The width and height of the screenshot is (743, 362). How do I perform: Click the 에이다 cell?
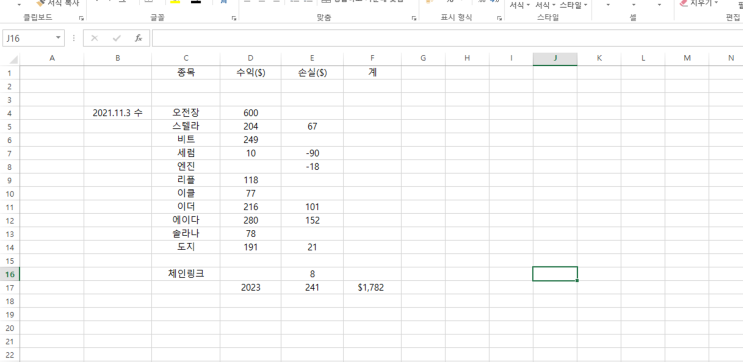click(x=186, y=220)
